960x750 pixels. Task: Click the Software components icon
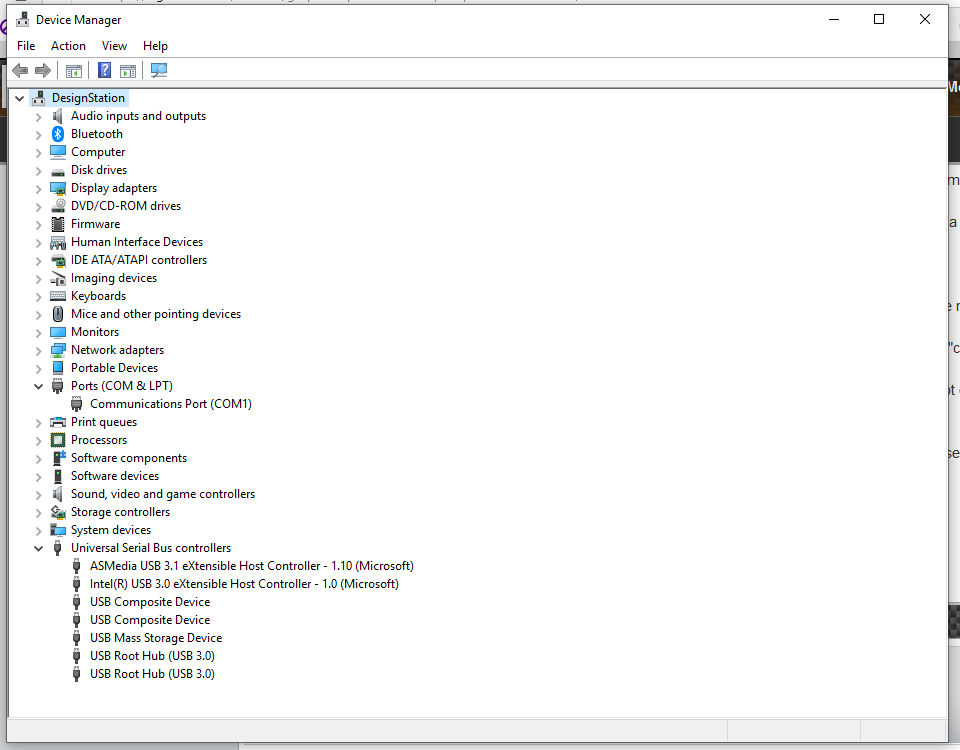click(x=58, y=458)
